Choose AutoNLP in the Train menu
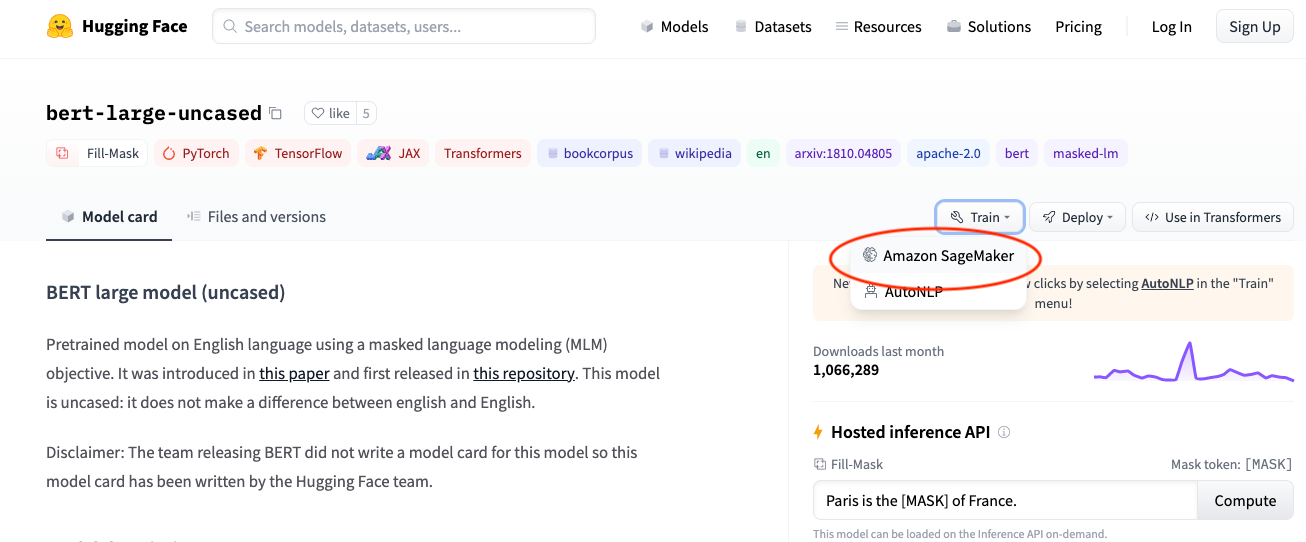 click(x=913, y=292)
